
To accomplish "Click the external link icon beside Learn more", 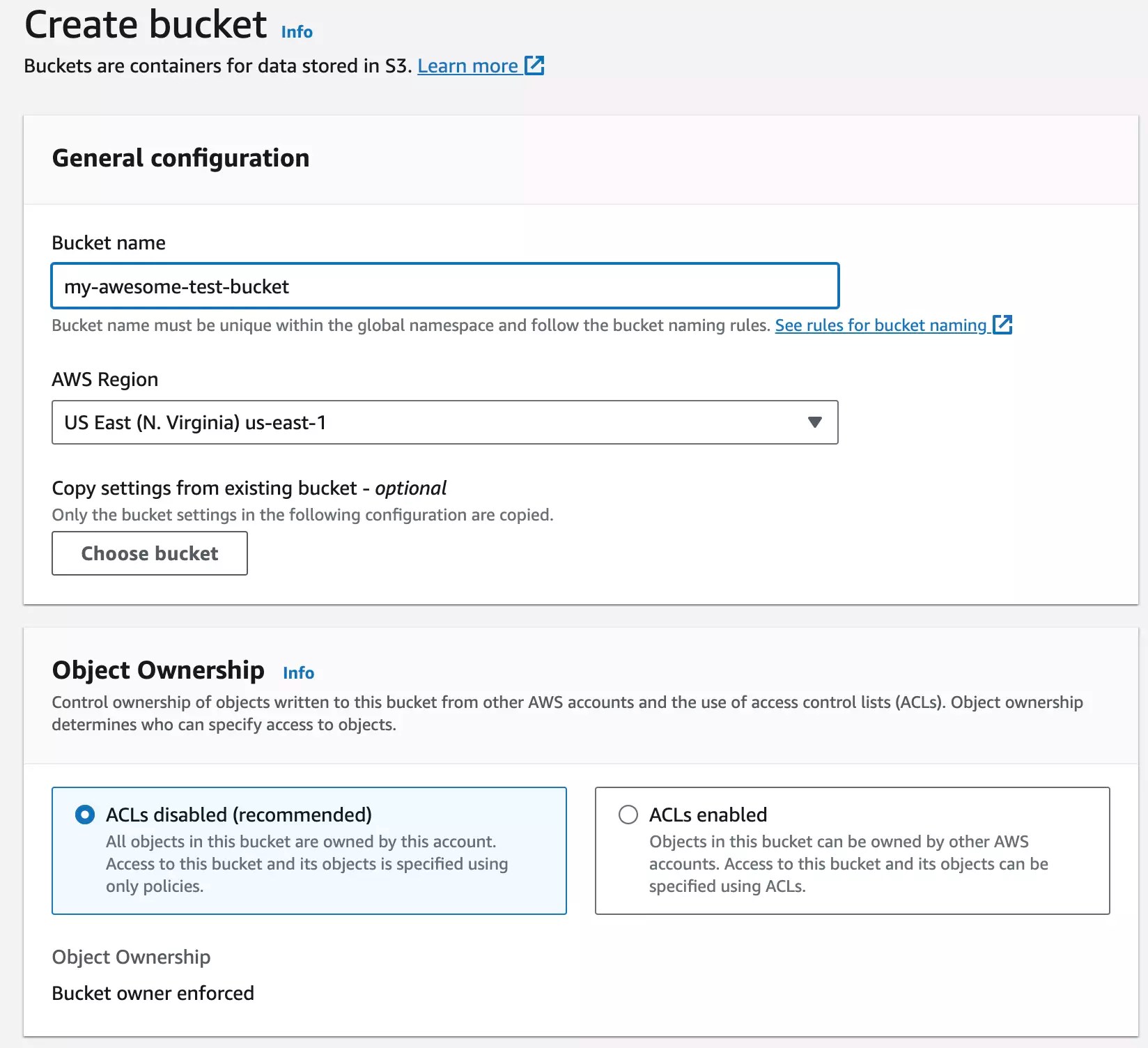I will pyautogui.click(x=535, y=65).
